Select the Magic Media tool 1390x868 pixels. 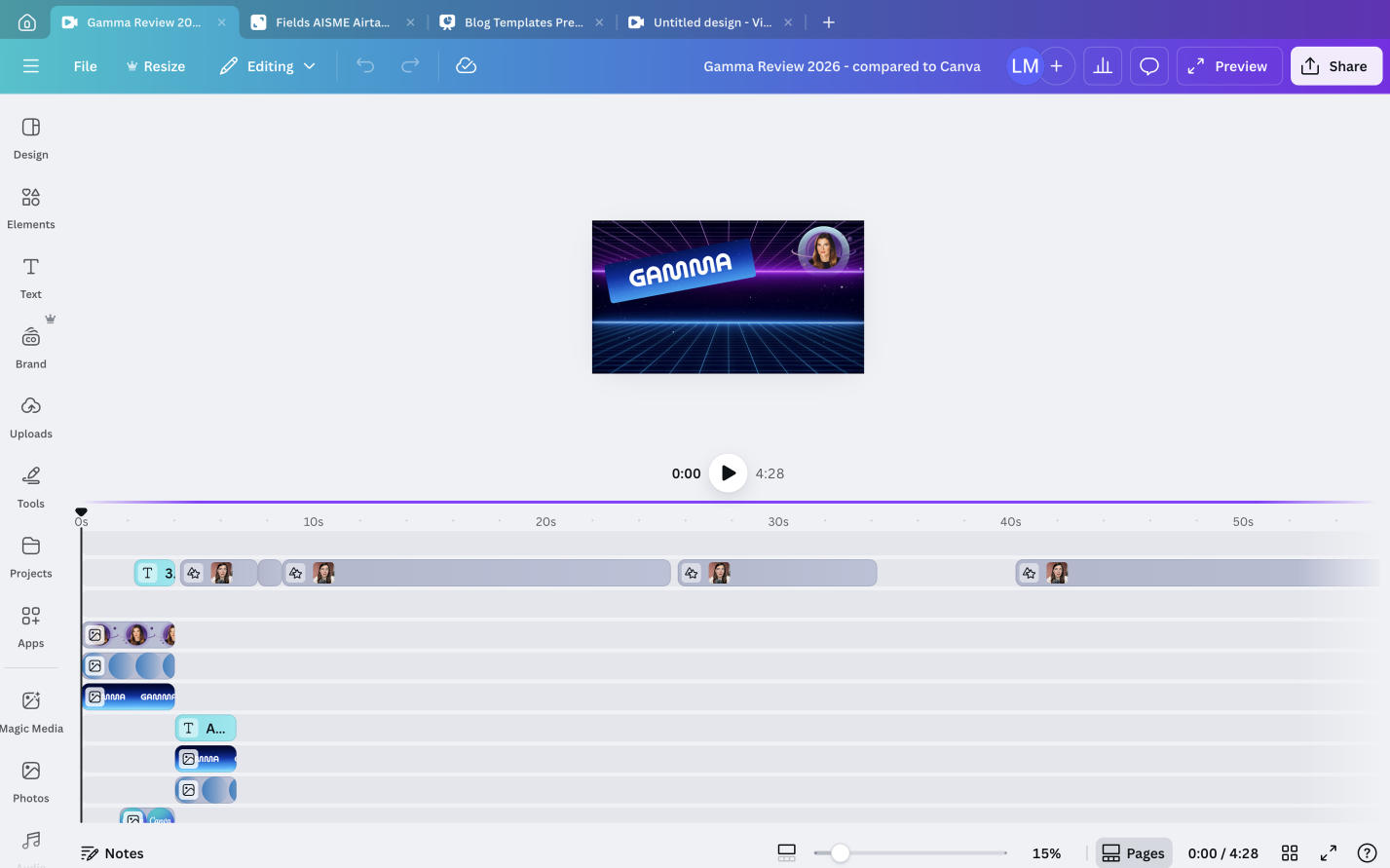[x=30, y=709]
